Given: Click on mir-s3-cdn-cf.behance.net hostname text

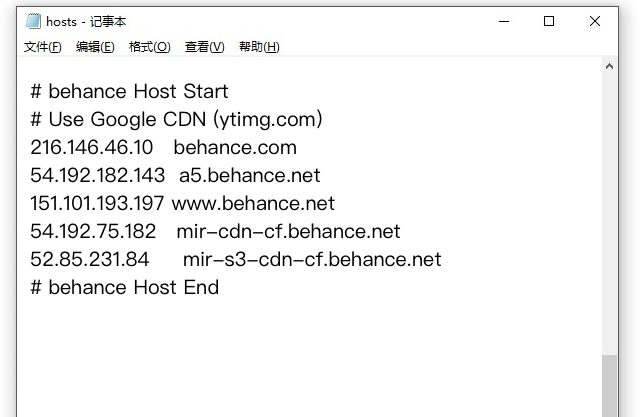Looking at the screenshot, I should pos(312,259).
